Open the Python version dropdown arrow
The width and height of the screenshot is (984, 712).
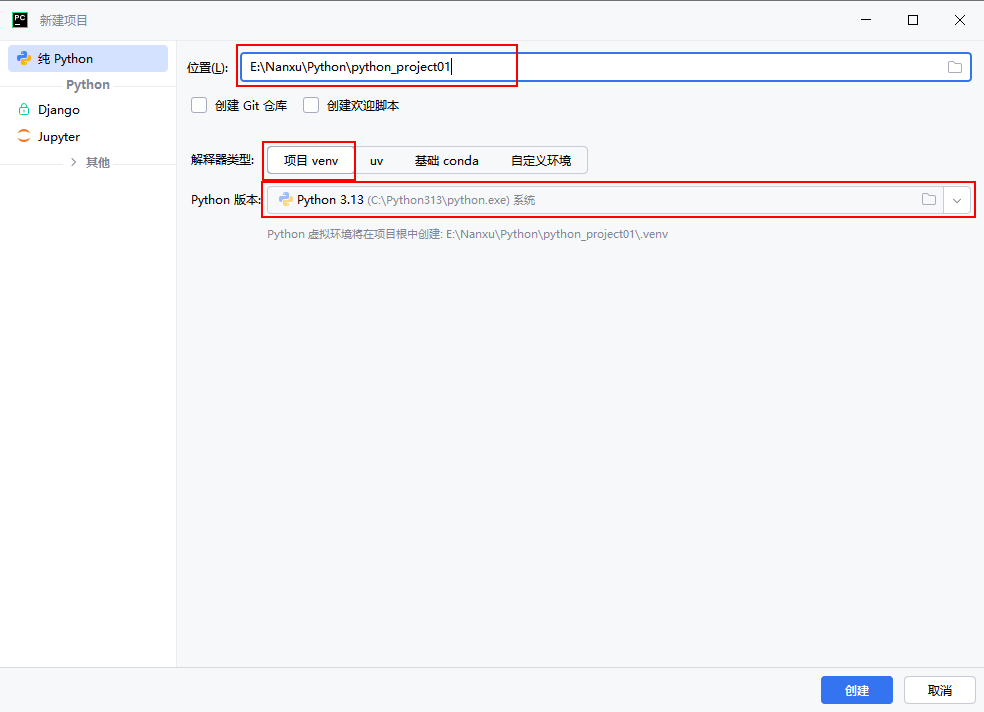tap(957, 200)
